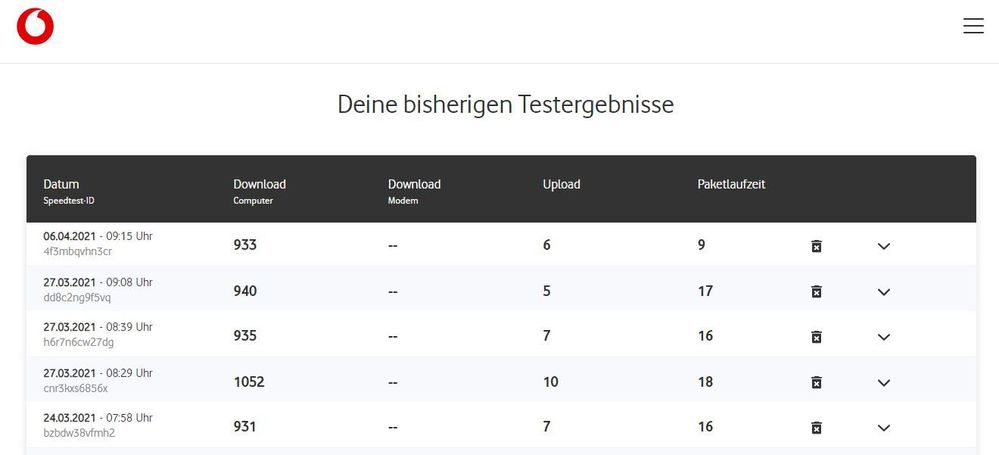Click the Paketlaufzeit column header
This screenshot has height=455, width=999.
point(731,184)
